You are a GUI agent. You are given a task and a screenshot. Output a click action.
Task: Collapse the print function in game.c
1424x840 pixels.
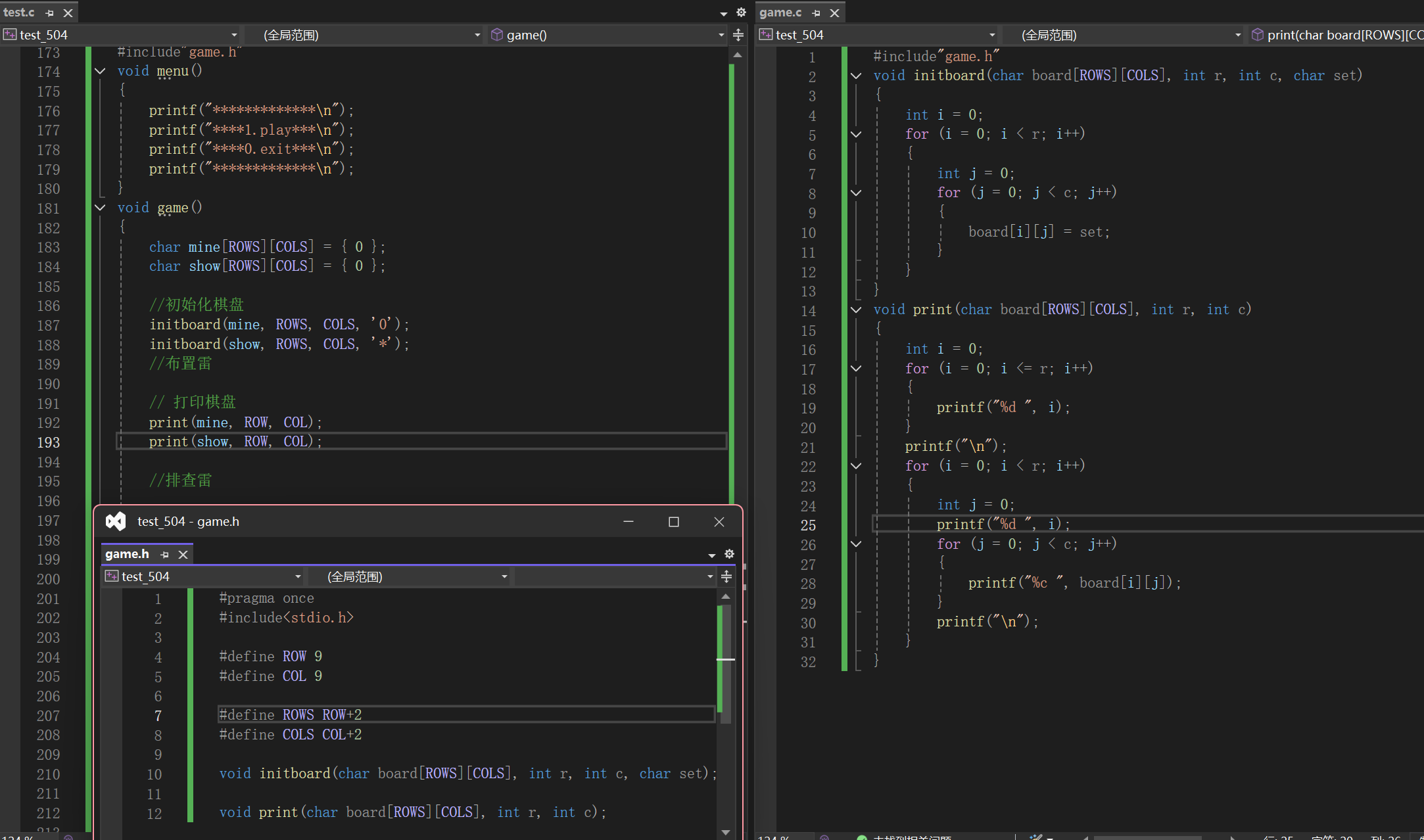tap(856, 310)
